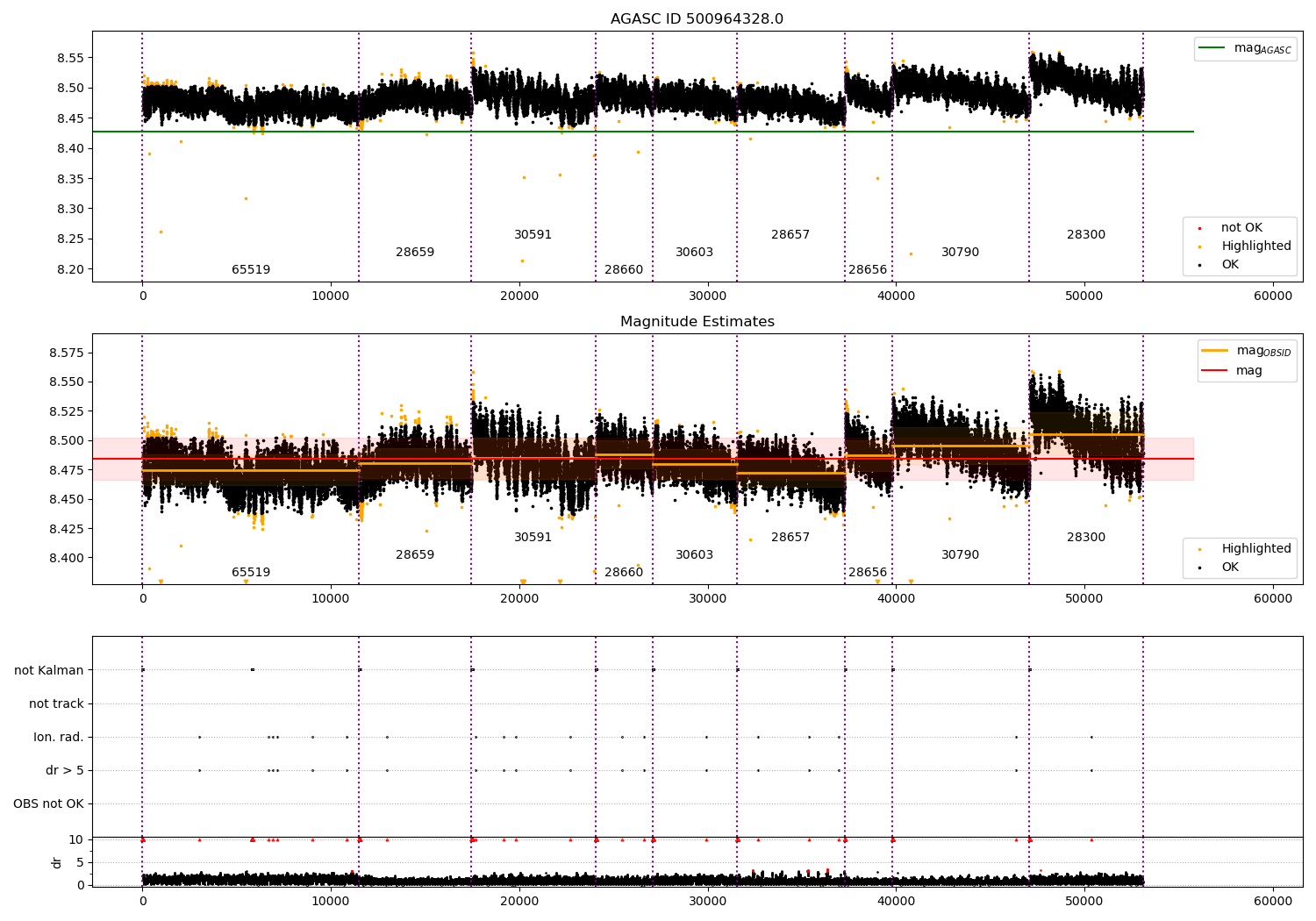Click obsid label 28656 in Magnitude Estimates plot

[x=868, y=573]
